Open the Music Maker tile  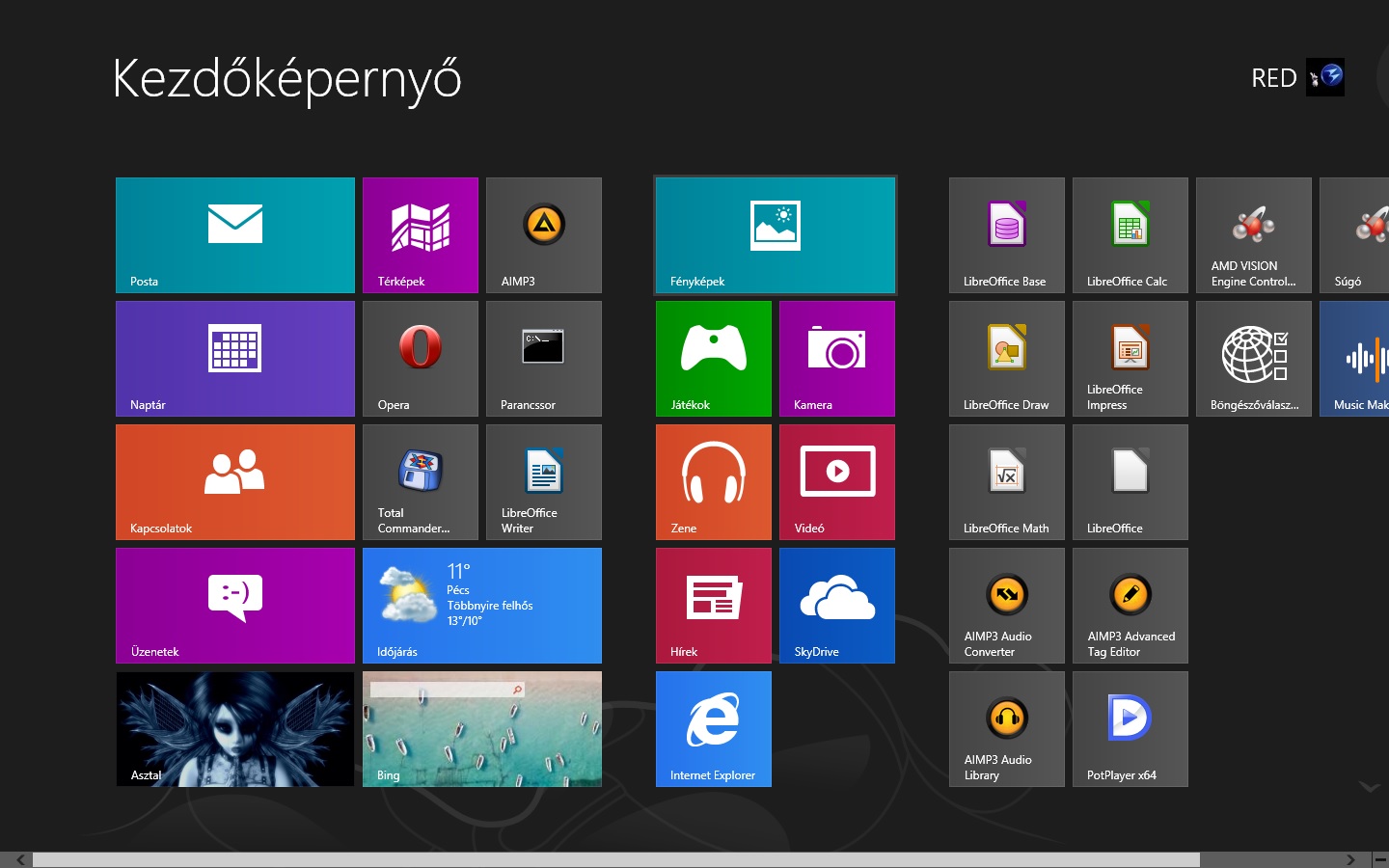1354,359
